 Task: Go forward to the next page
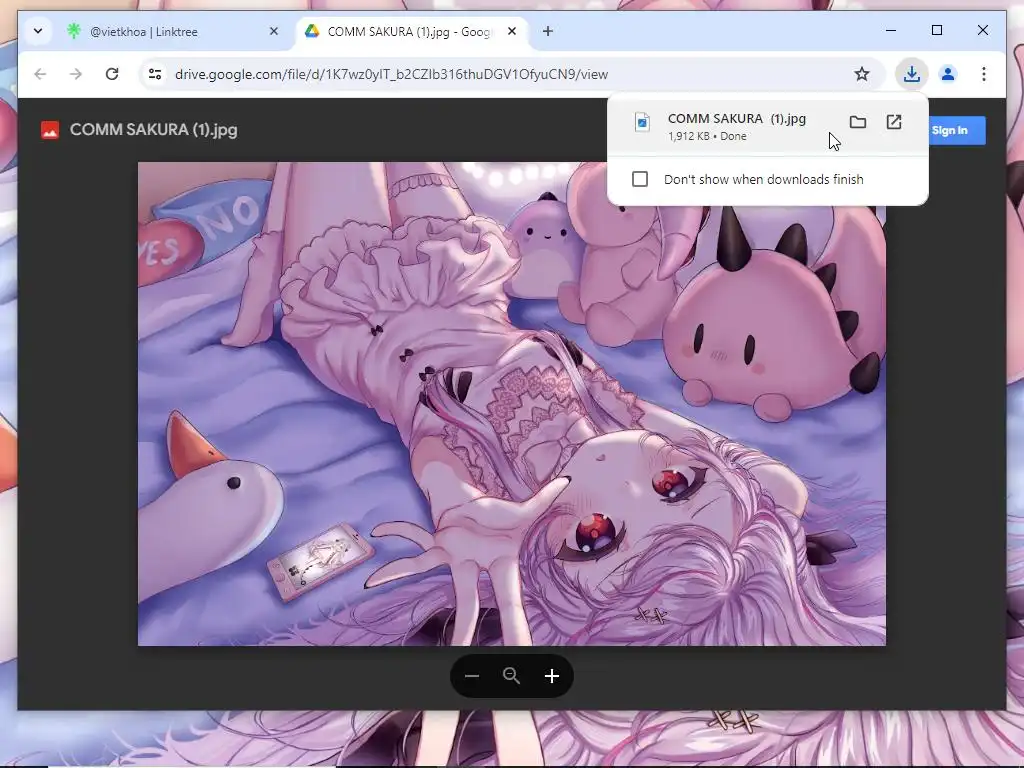click(76, 74)
